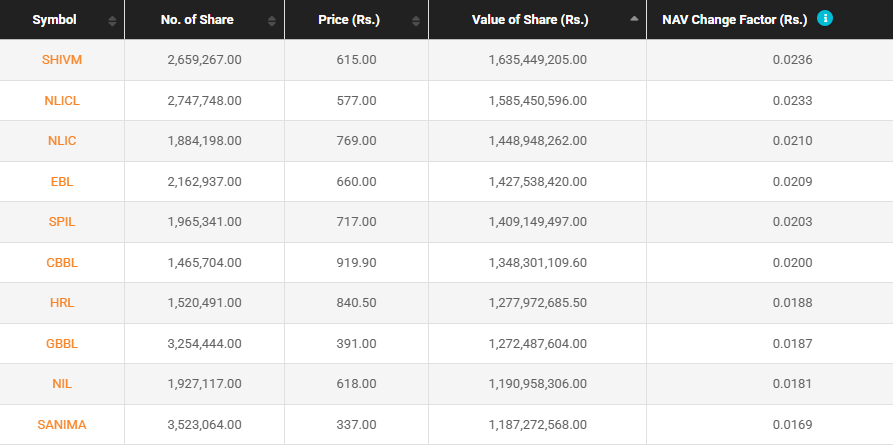View the GBBL stock link
The width and height of the screenshot is (893, 445).
(x=62, y=344)
